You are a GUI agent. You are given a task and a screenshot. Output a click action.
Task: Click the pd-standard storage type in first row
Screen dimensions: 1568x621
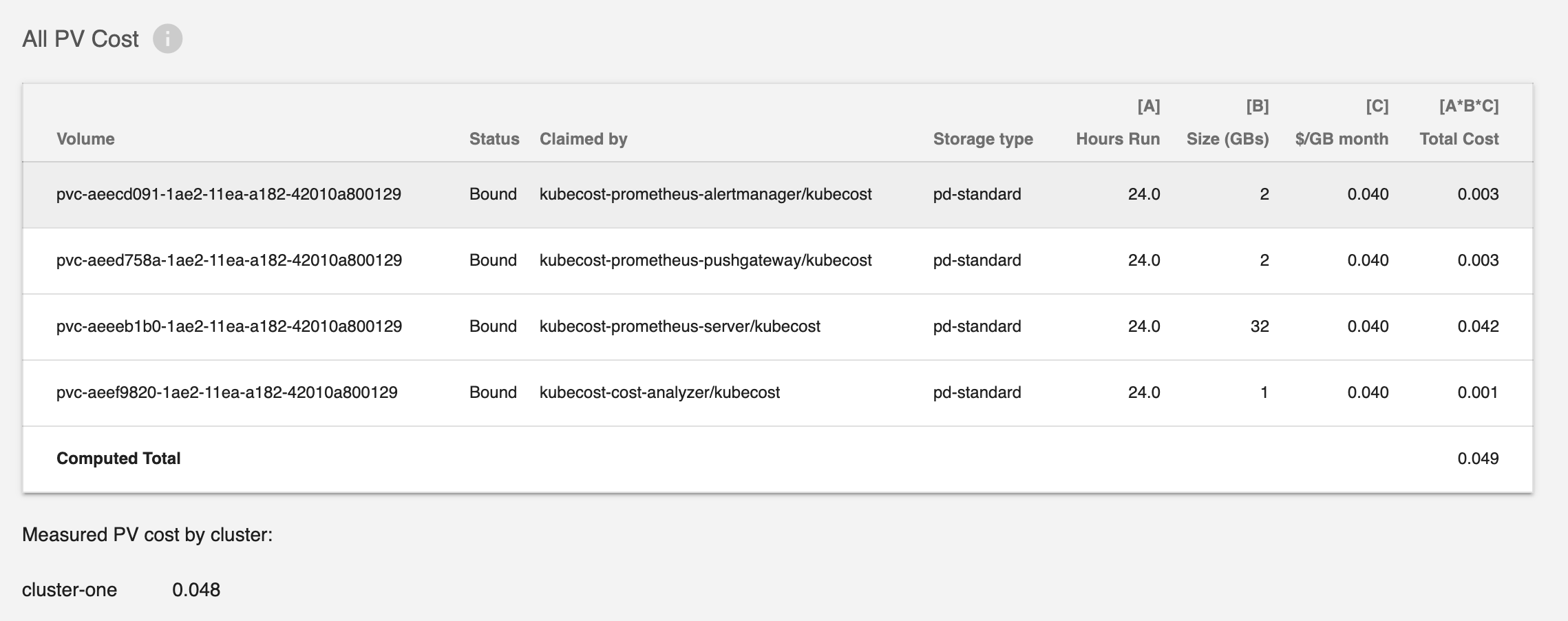(977, 194)
